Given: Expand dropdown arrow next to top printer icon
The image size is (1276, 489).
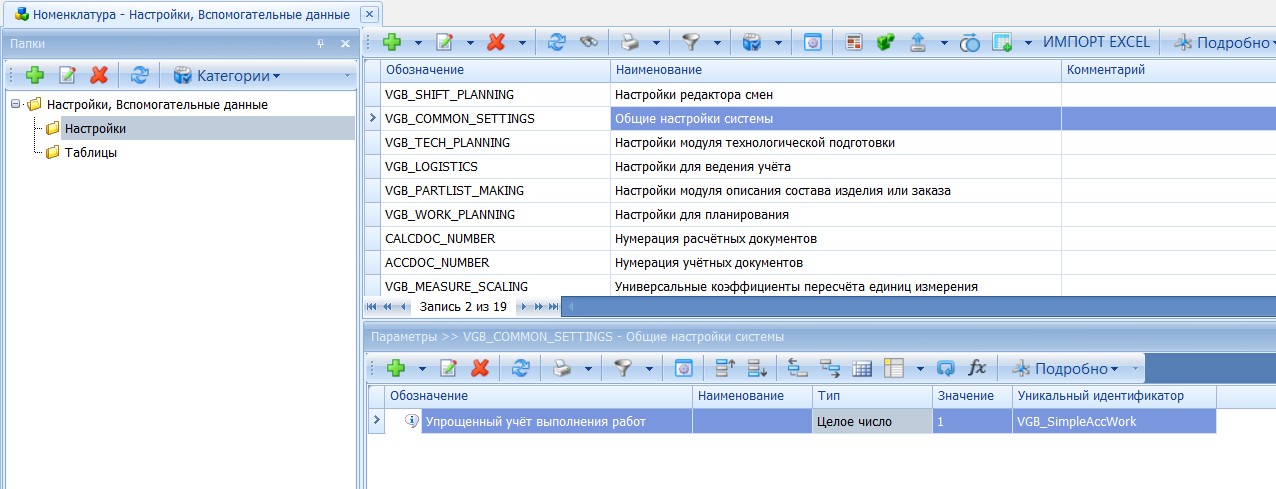Looking at the screenshot, I should click(x=656, y=43).
